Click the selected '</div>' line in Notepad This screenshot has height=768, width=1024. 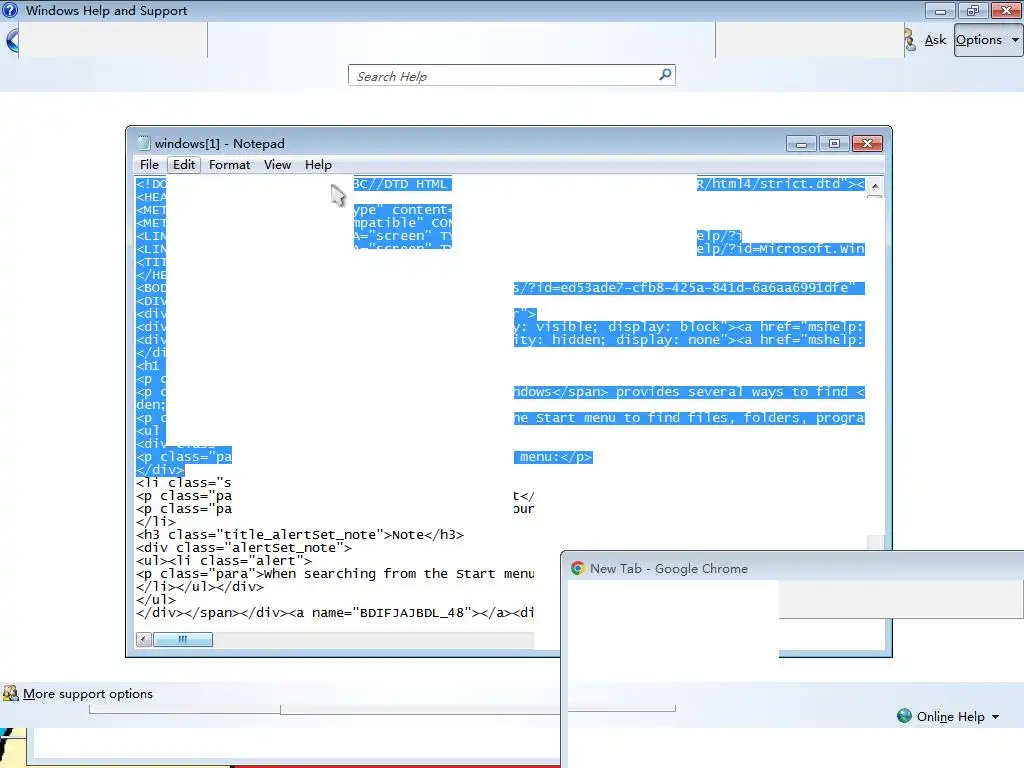point(160,470)
